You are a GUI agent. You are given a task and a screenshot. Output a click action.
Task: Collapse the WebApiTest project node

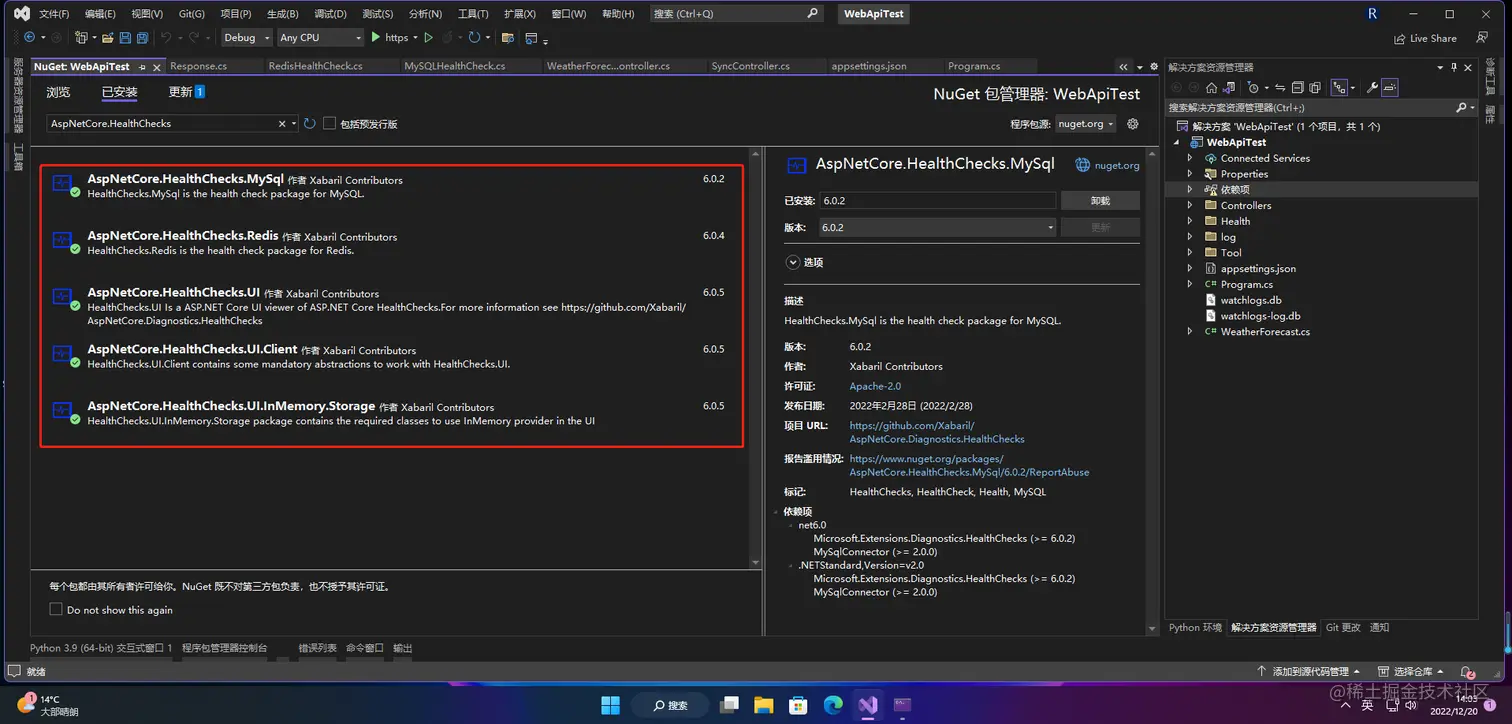point(1176,142)
